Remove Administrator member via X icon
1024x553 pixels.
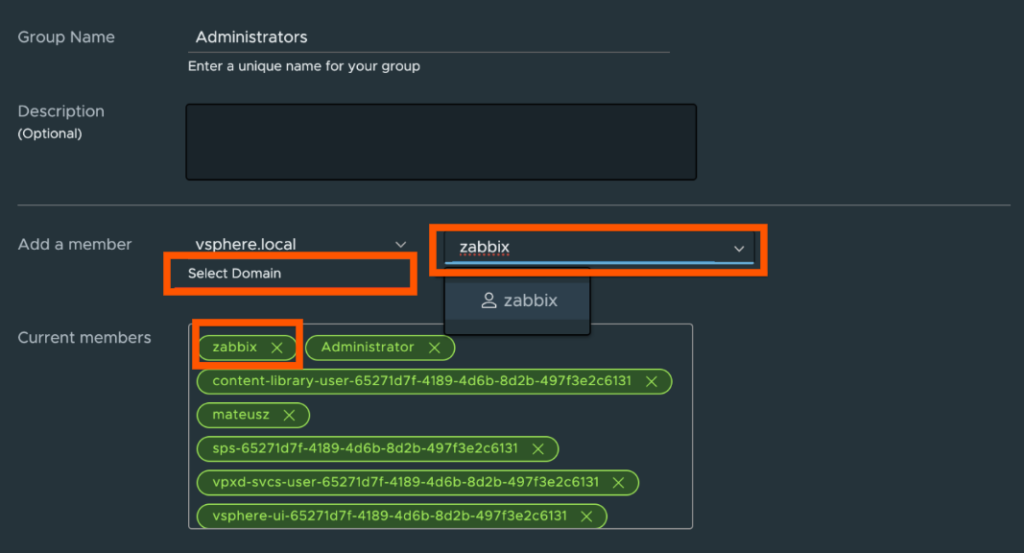click(434, 348)
